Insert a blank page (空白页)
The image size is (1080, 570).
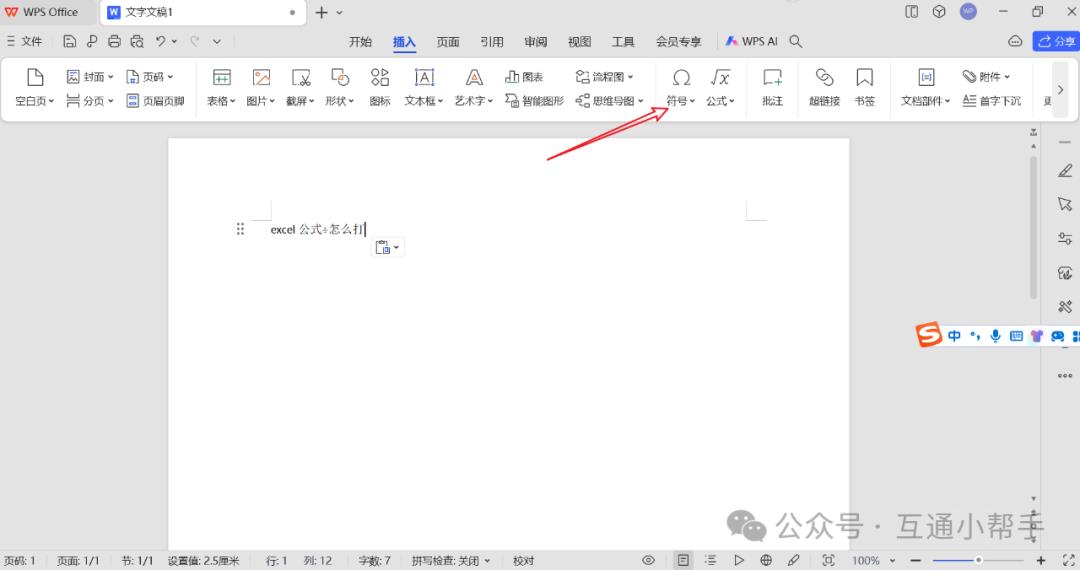(x=34, y=87)
